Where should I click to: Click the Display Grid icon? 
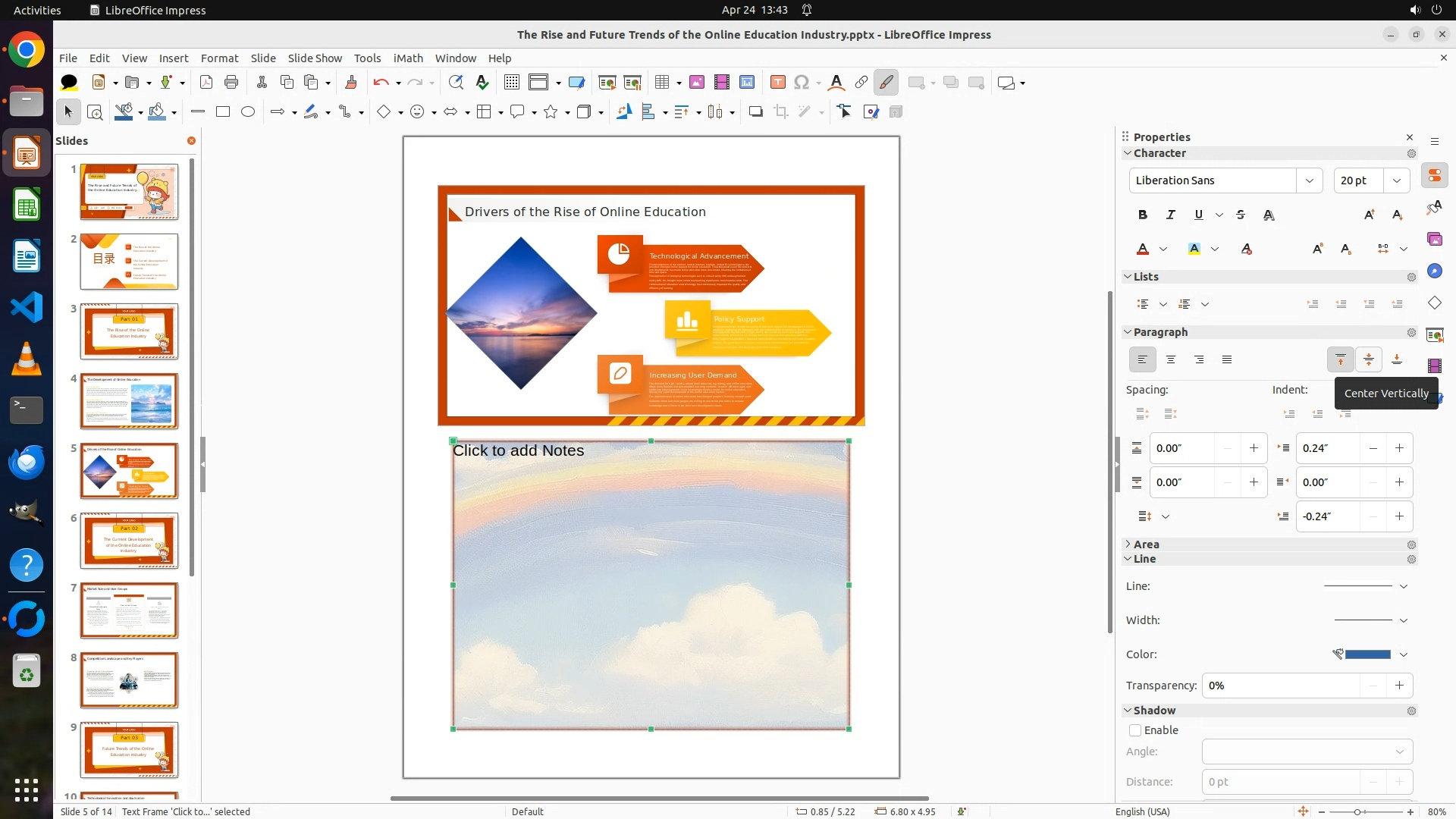(x=512, y=83)
